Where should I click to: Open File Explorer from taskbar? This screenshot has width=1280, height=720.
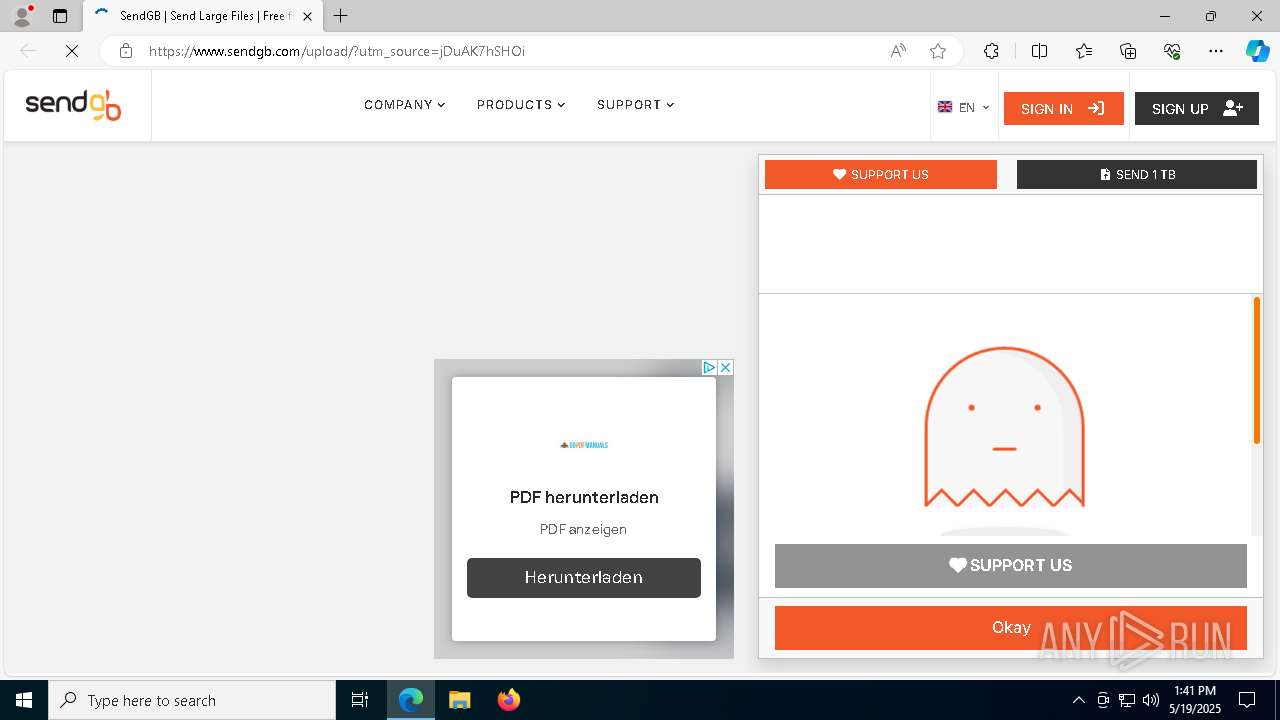pos(459,700)
